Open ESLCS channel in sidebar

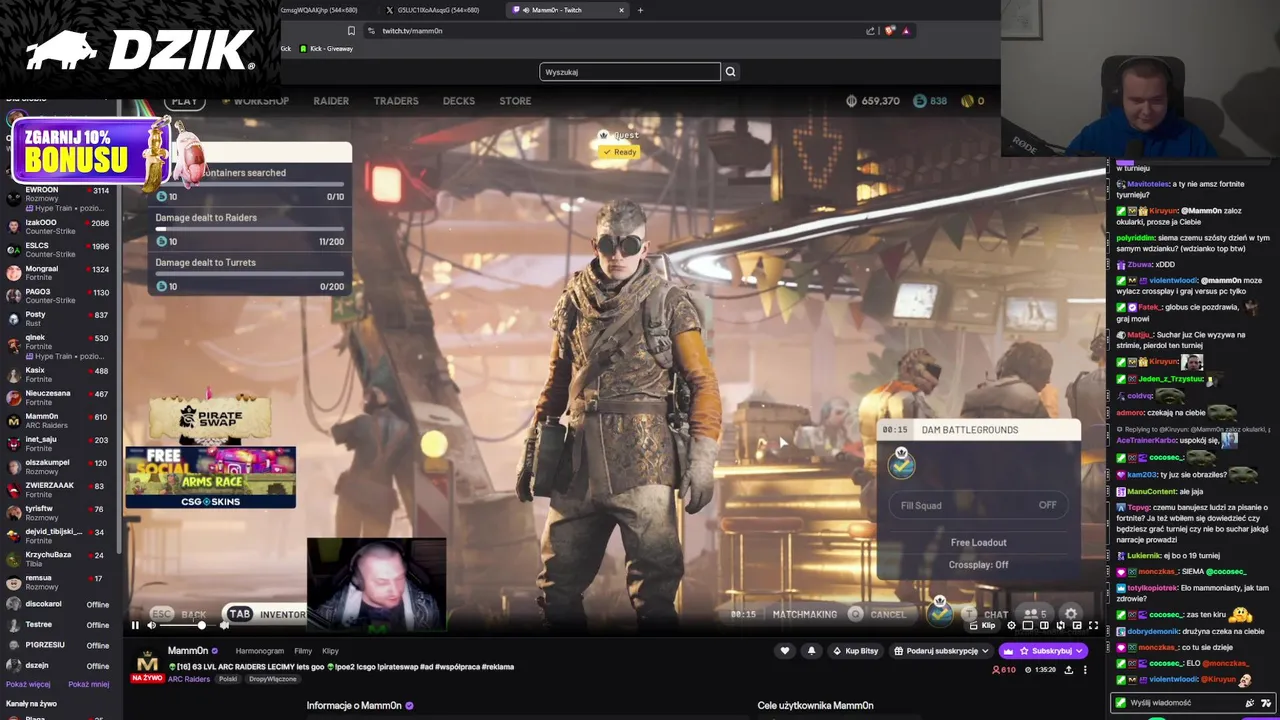tap(60, 250)
